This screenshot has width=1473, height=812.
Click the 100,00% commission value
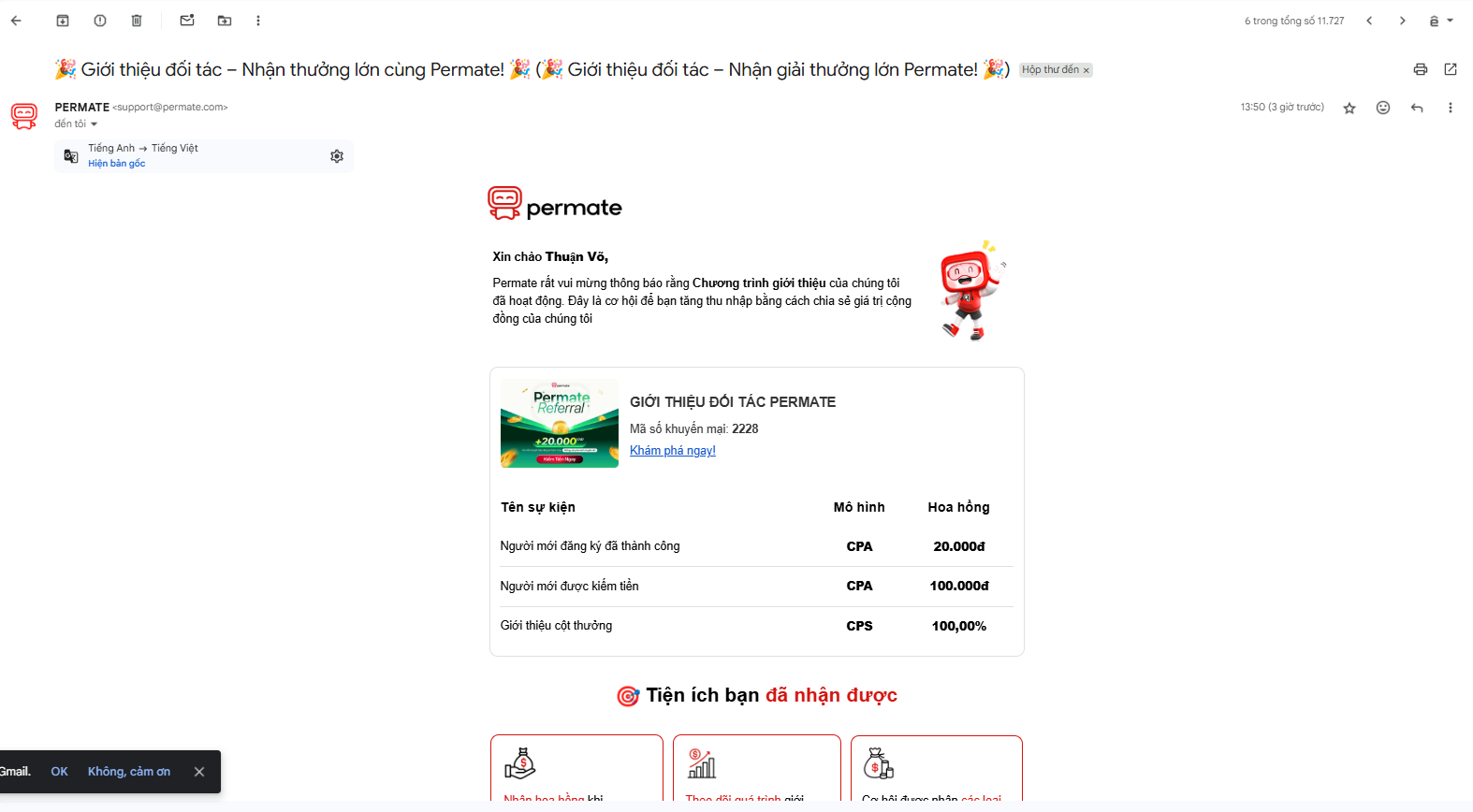[959, 626]
